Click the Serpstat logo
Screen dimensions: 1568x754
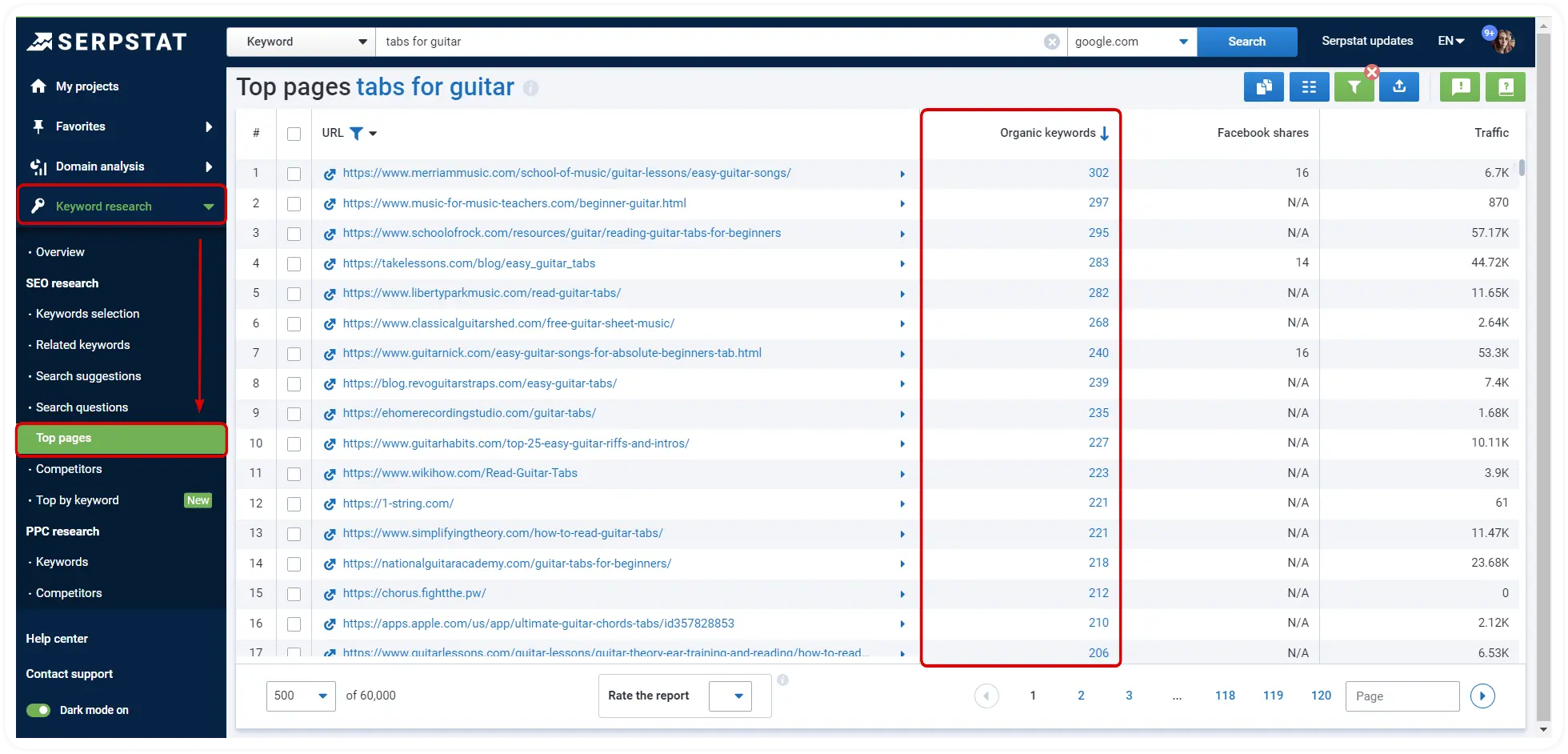(110, 41)
